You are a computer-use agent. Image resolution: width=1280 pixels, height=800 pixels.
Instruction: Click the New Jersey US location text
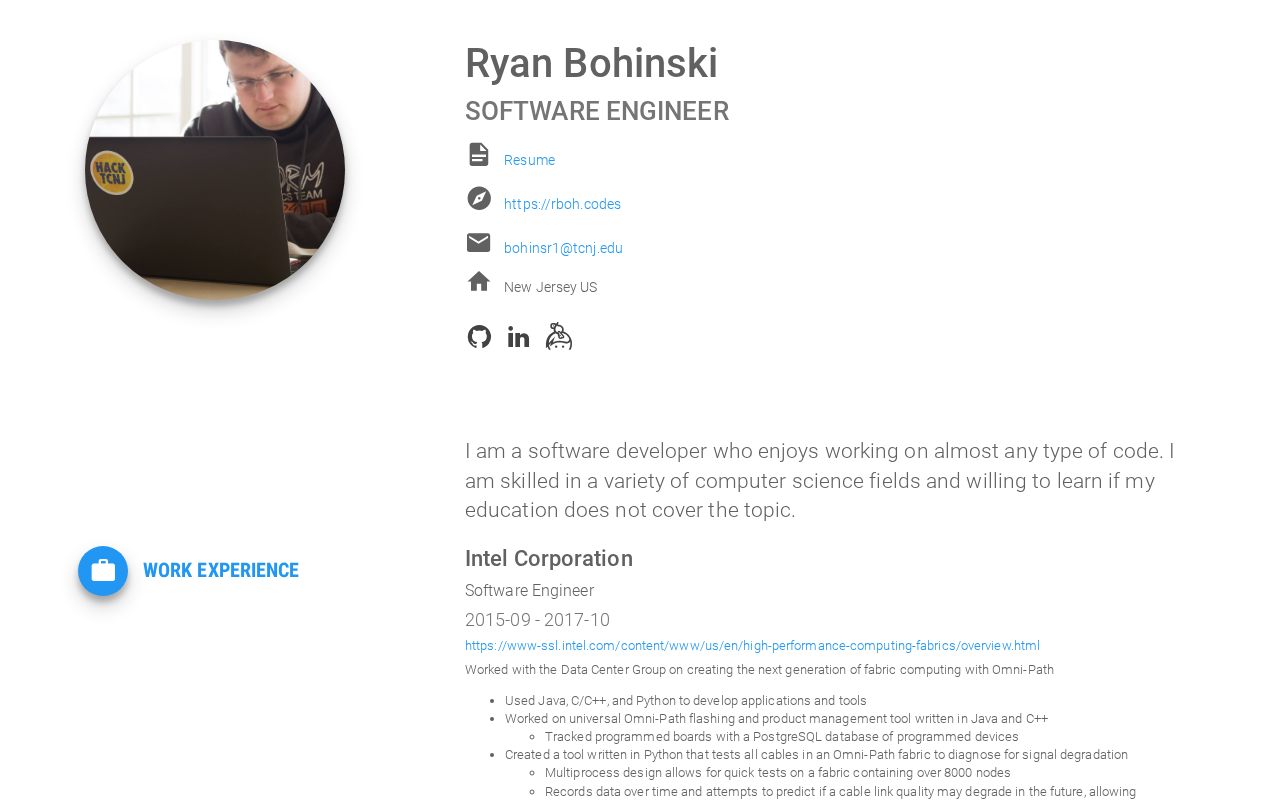coord(550,287)
